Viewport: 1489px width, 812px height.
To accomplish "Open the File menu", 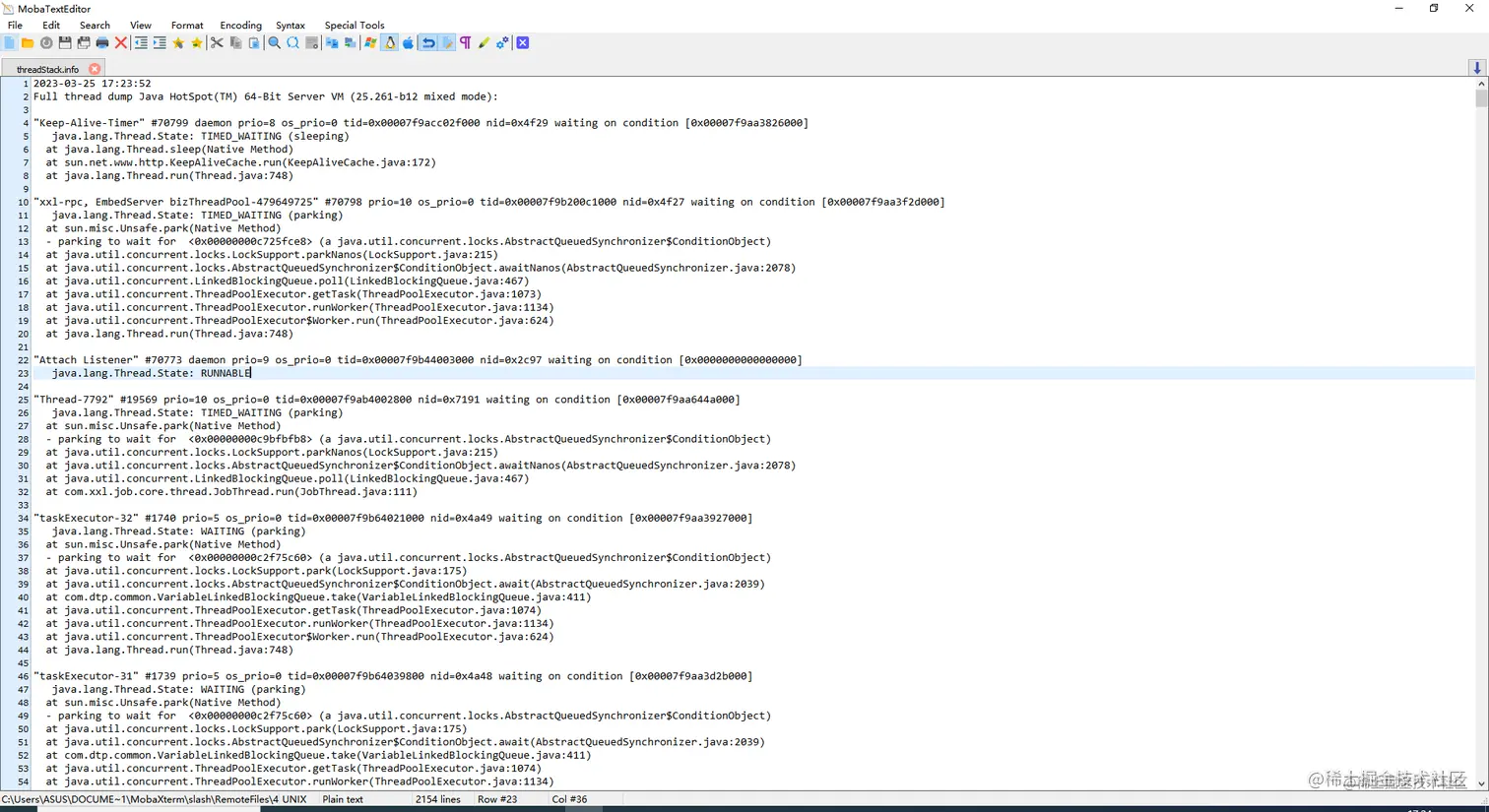I will pos(15,26).
